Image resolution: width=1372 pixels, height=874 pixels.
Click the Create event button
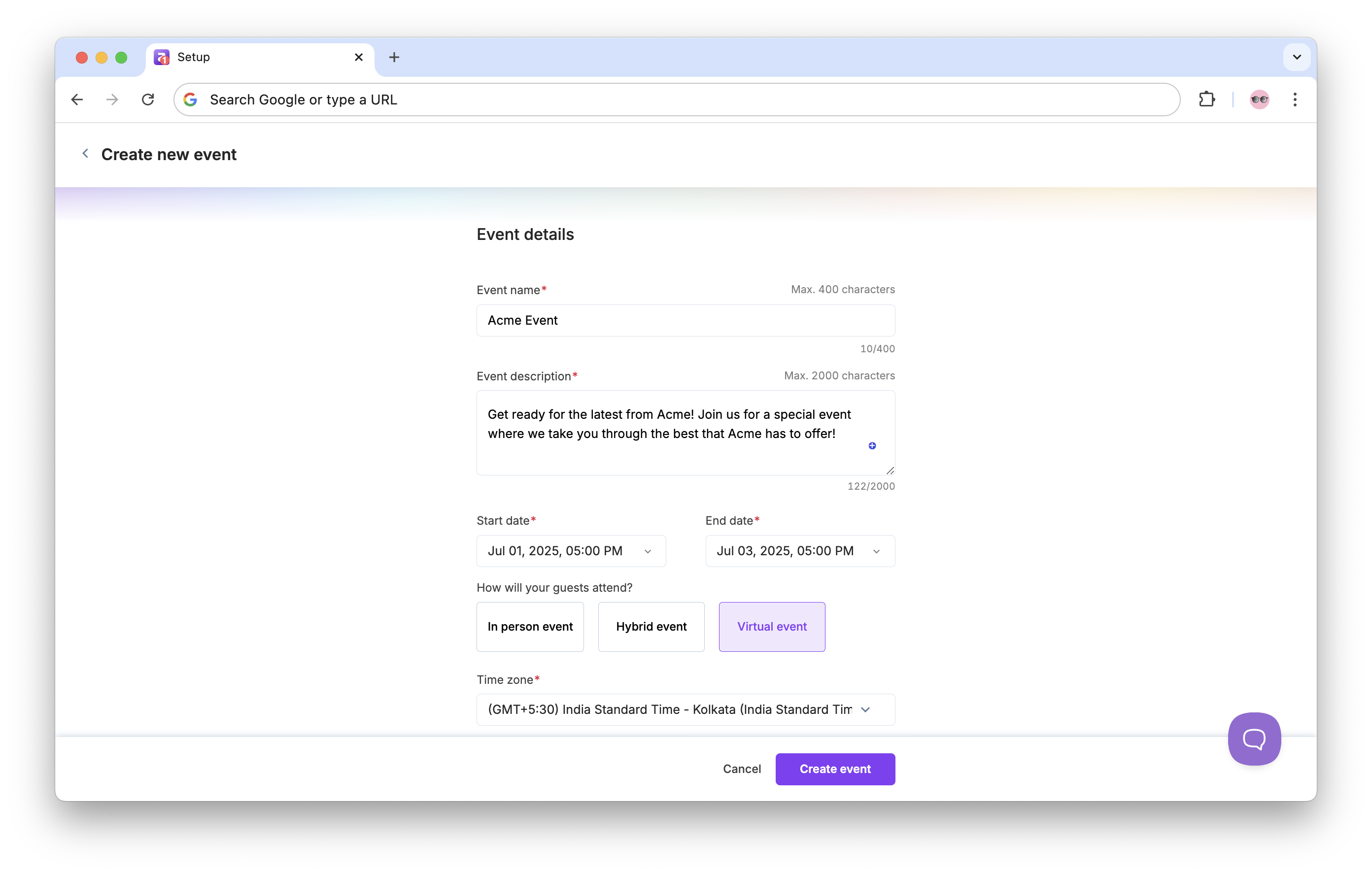pos(835,769)
